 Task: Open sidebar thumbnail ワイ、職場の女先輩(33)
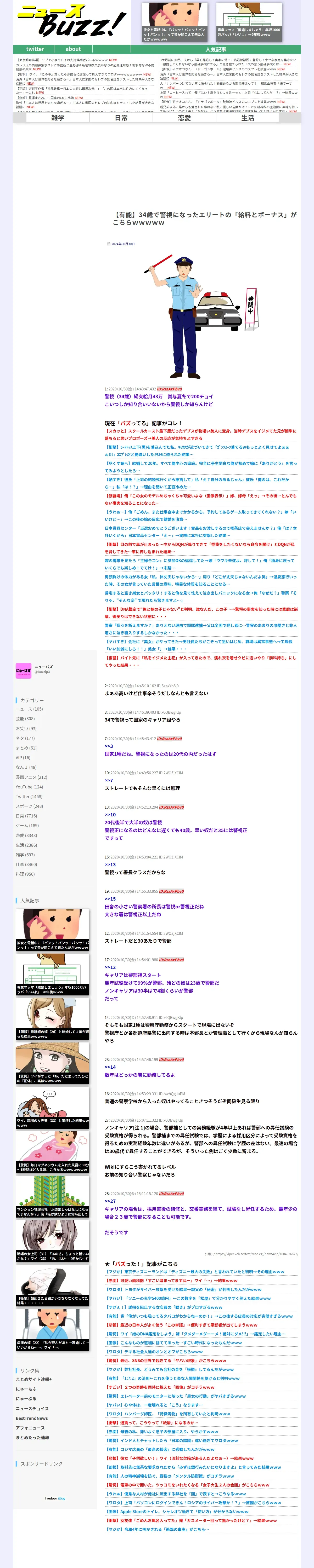click(x=52, y=1108)
